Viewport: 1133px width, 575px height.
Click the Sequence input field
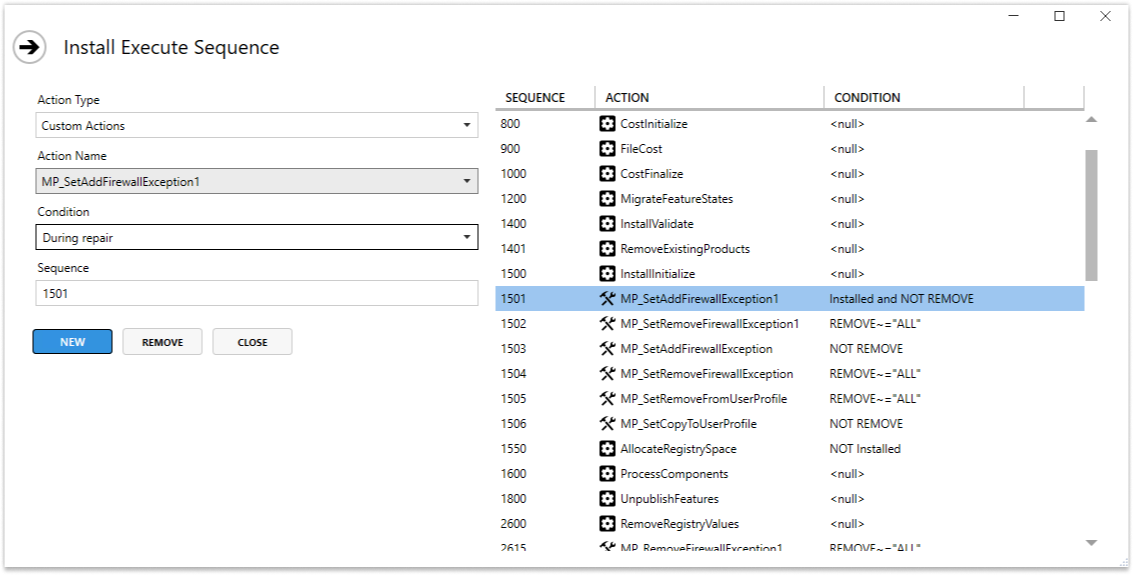coord(257,293)
